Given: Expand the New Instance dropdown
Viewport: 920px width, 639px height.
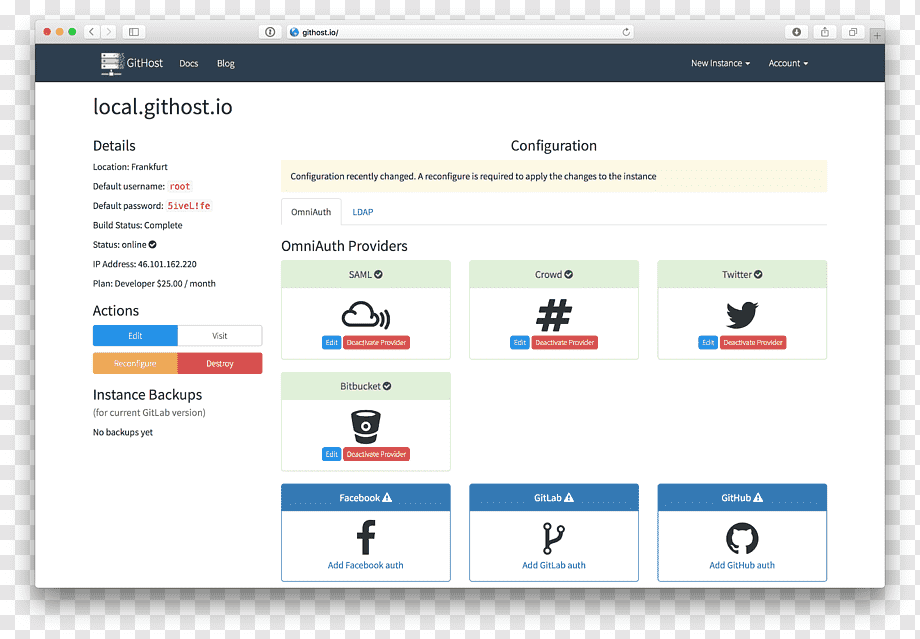Looking at the screenshot, I should coord(720,63).
